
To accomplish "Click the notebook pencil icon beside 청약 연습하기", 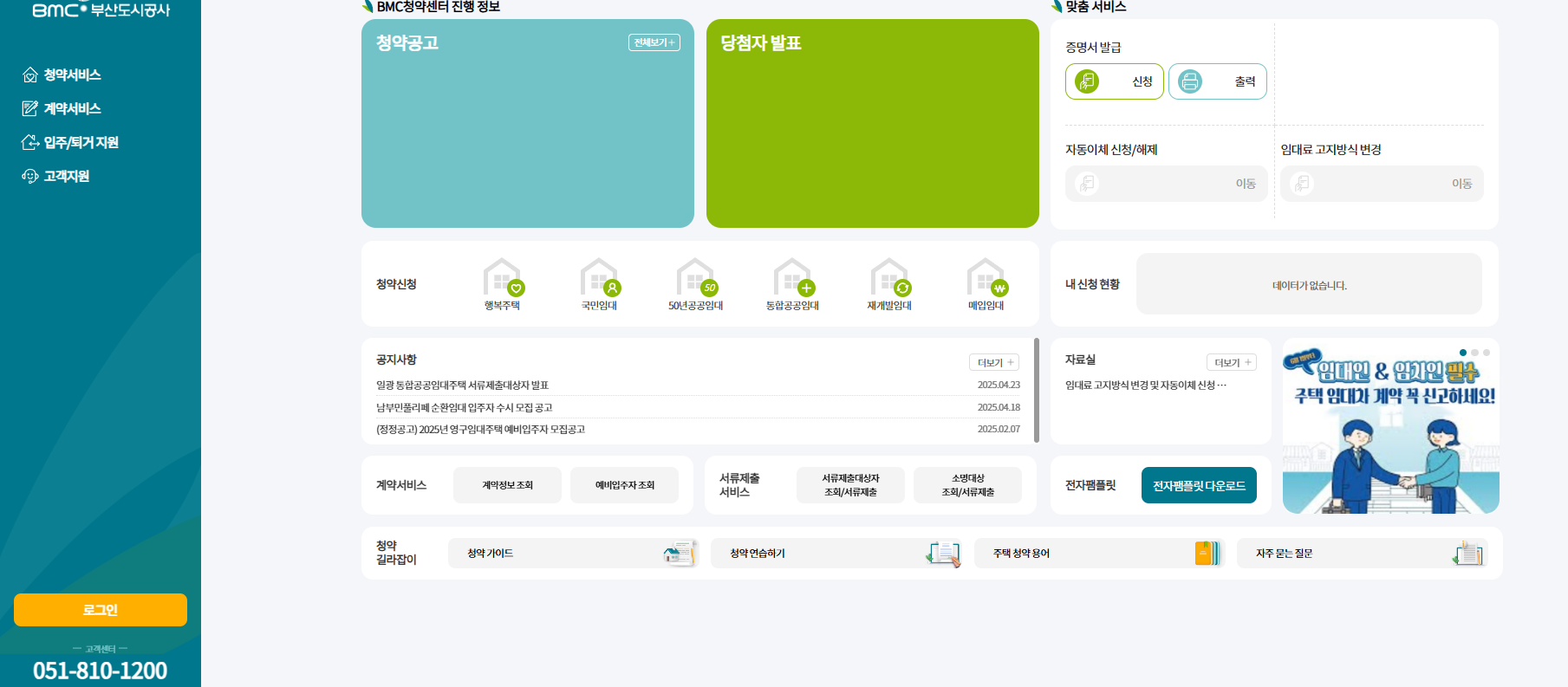I will coord(943,553).
